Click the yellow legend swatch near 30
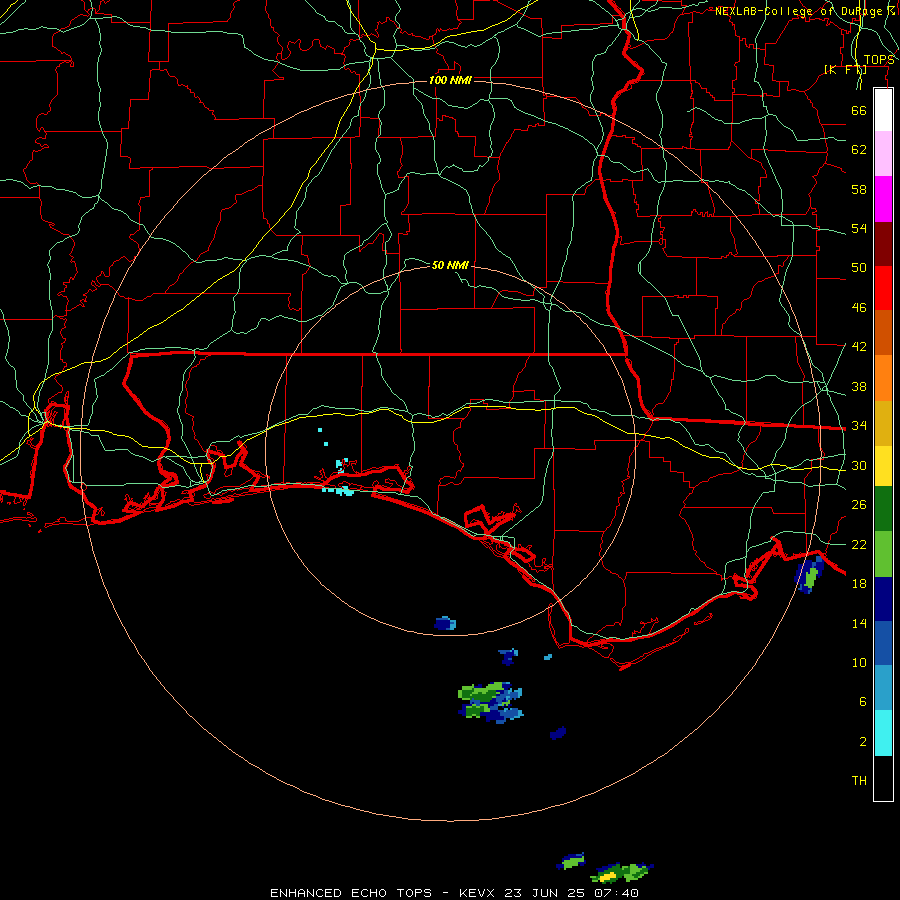 pyautogui.click(x=883, y=466)
